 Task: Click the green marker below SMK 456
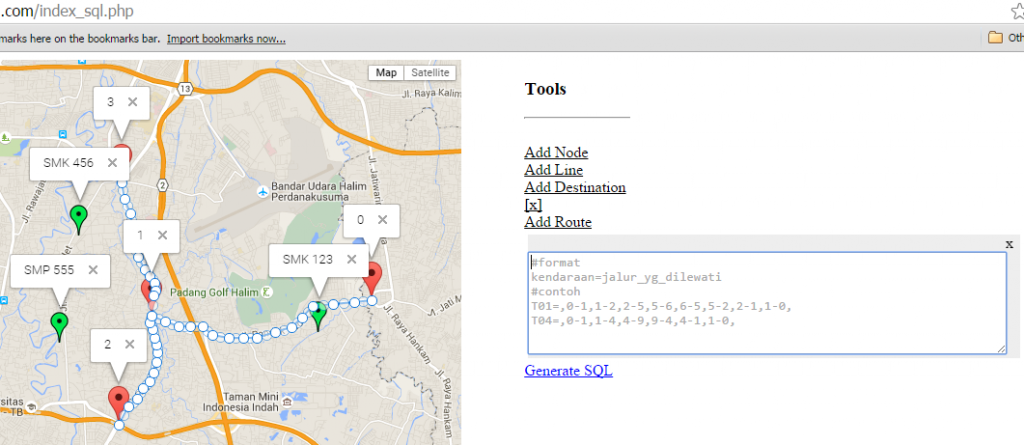point(79,217)
